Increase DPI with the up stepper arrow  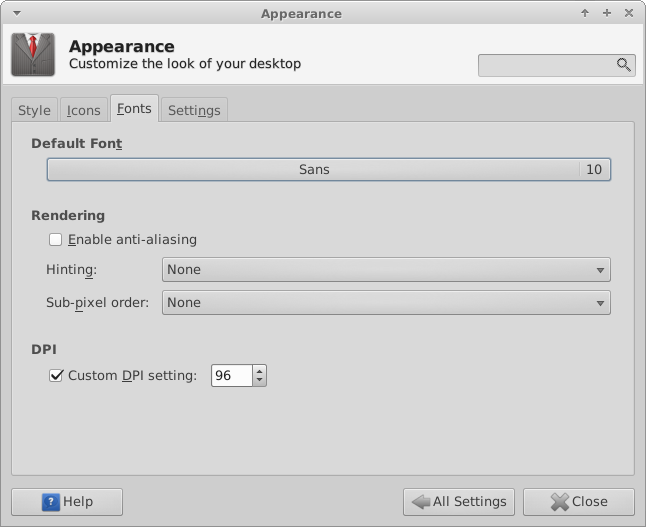260,371
